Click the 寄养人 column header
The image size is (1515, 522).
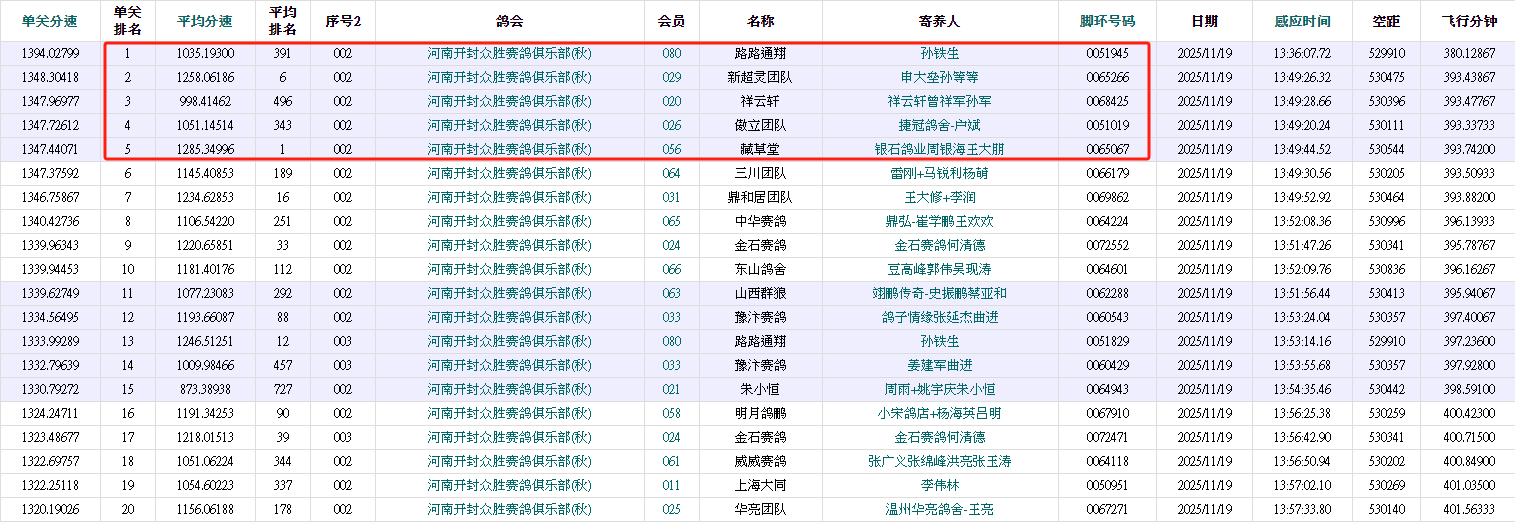click(x=939, y=21)
